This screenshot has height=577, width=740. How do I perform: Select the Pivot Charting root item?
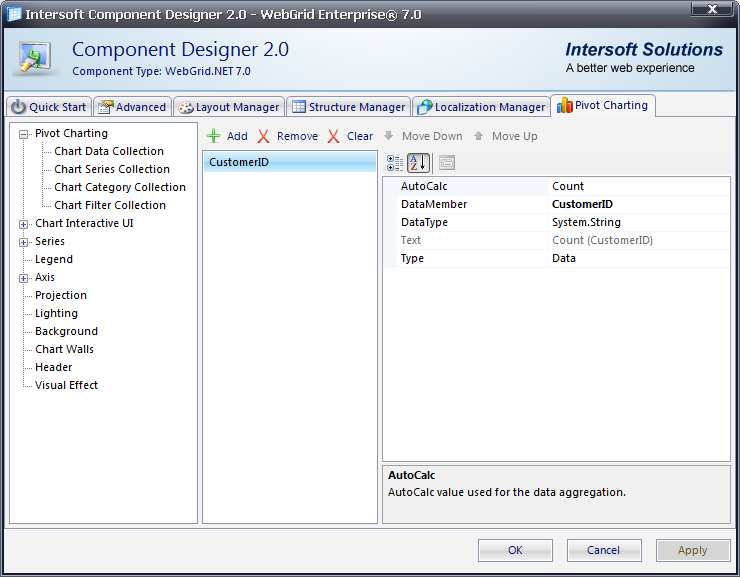coord(71,133)
